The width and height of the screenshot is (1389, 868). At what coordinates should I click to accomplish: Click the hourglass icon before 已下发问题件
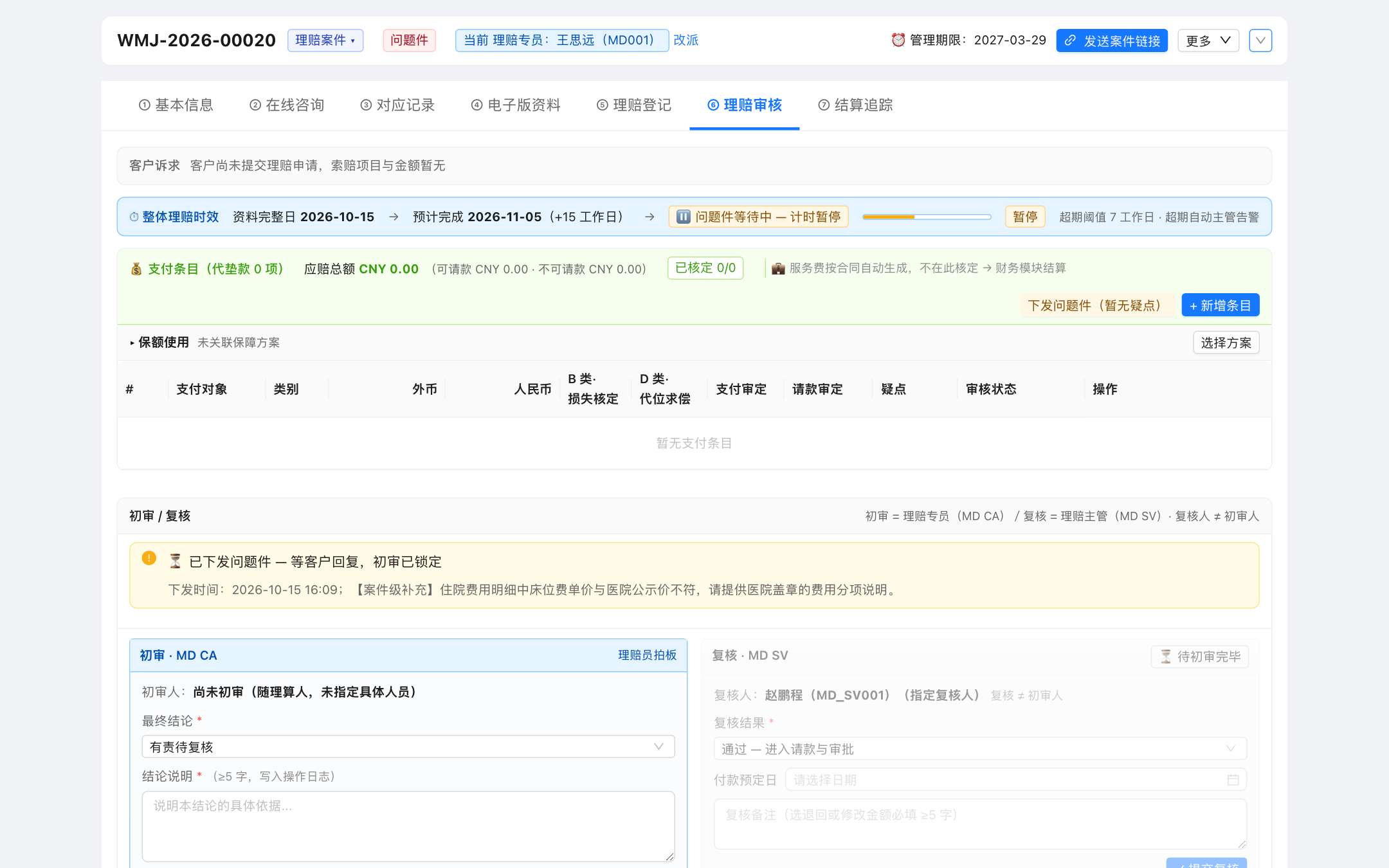tap(175, 561)
